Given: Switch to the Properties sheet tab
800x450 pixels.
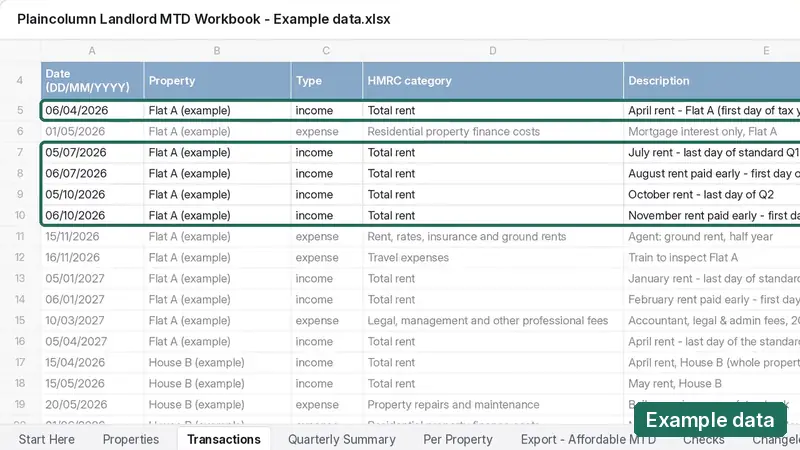Looking at the screenshot, I should coord(131,439).
